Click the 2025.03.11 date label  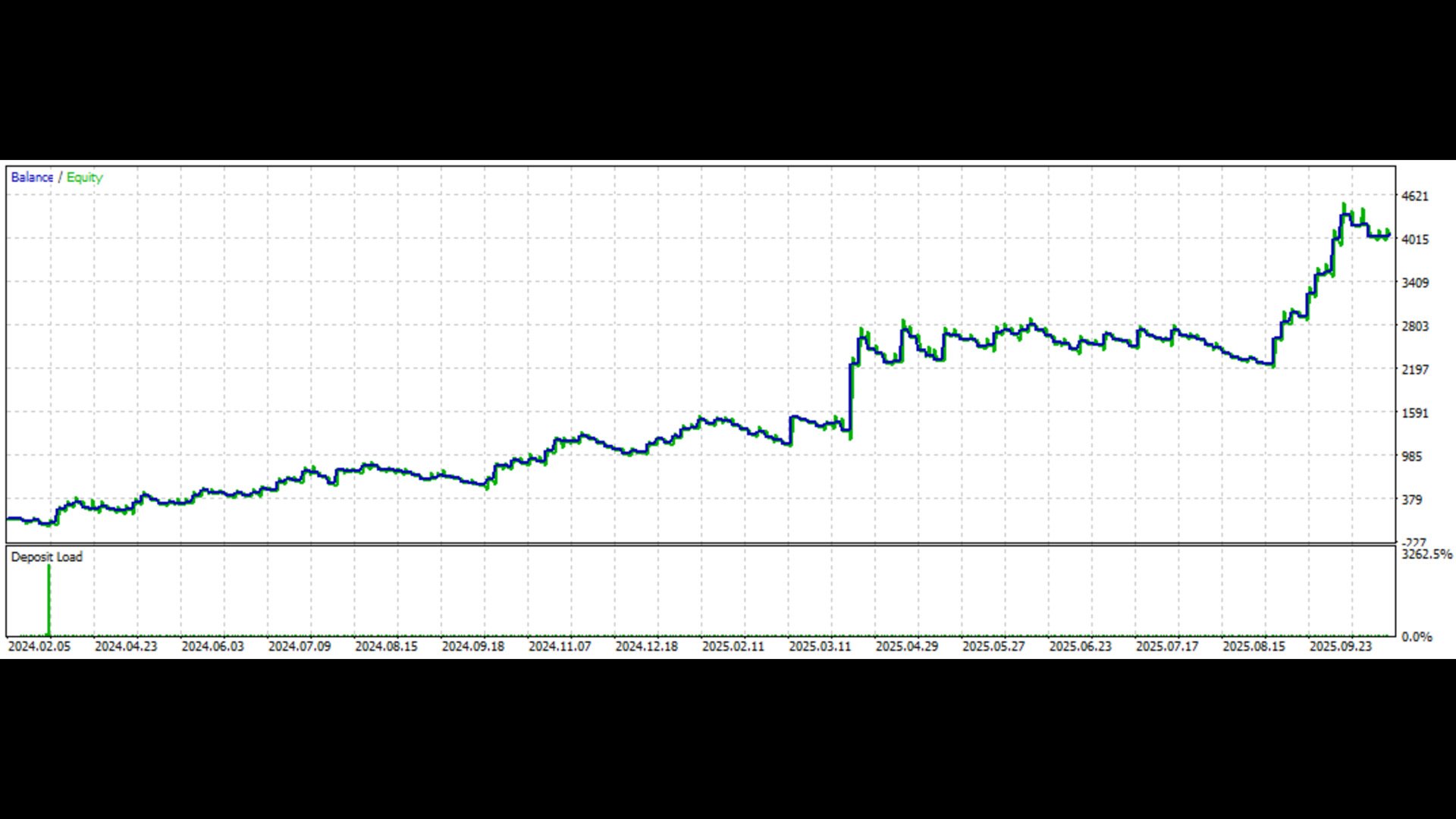click(x=820, y=646)
